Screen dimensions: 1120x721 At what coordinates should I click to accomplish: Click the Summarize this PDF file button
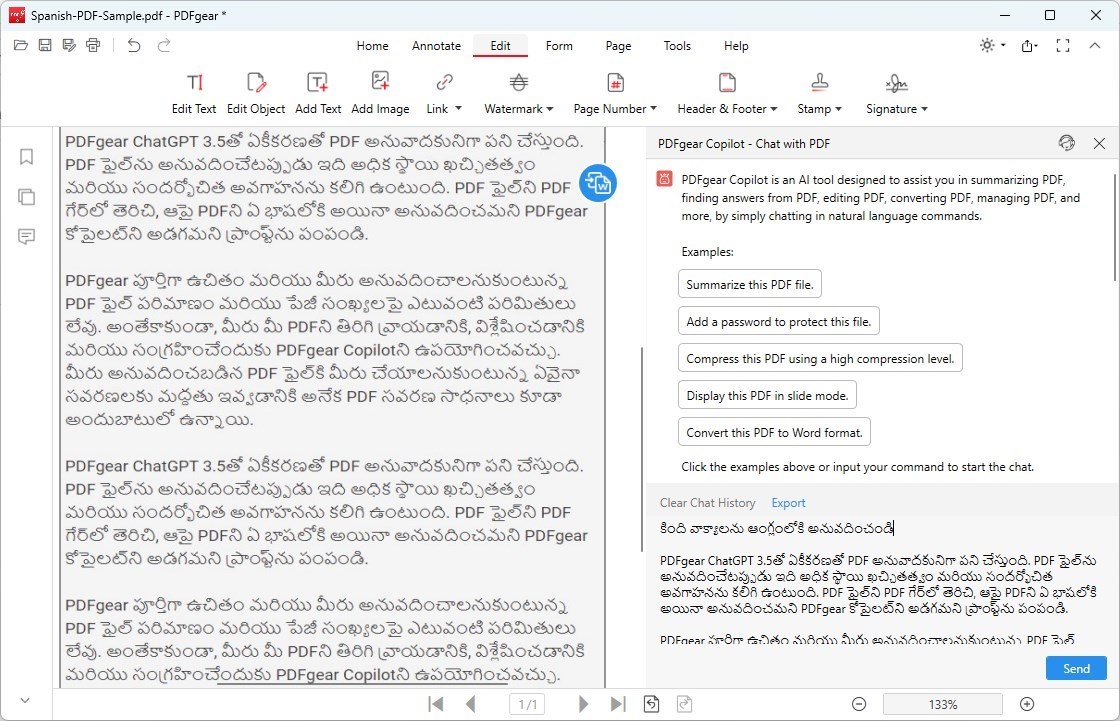(x=749, y=283)
